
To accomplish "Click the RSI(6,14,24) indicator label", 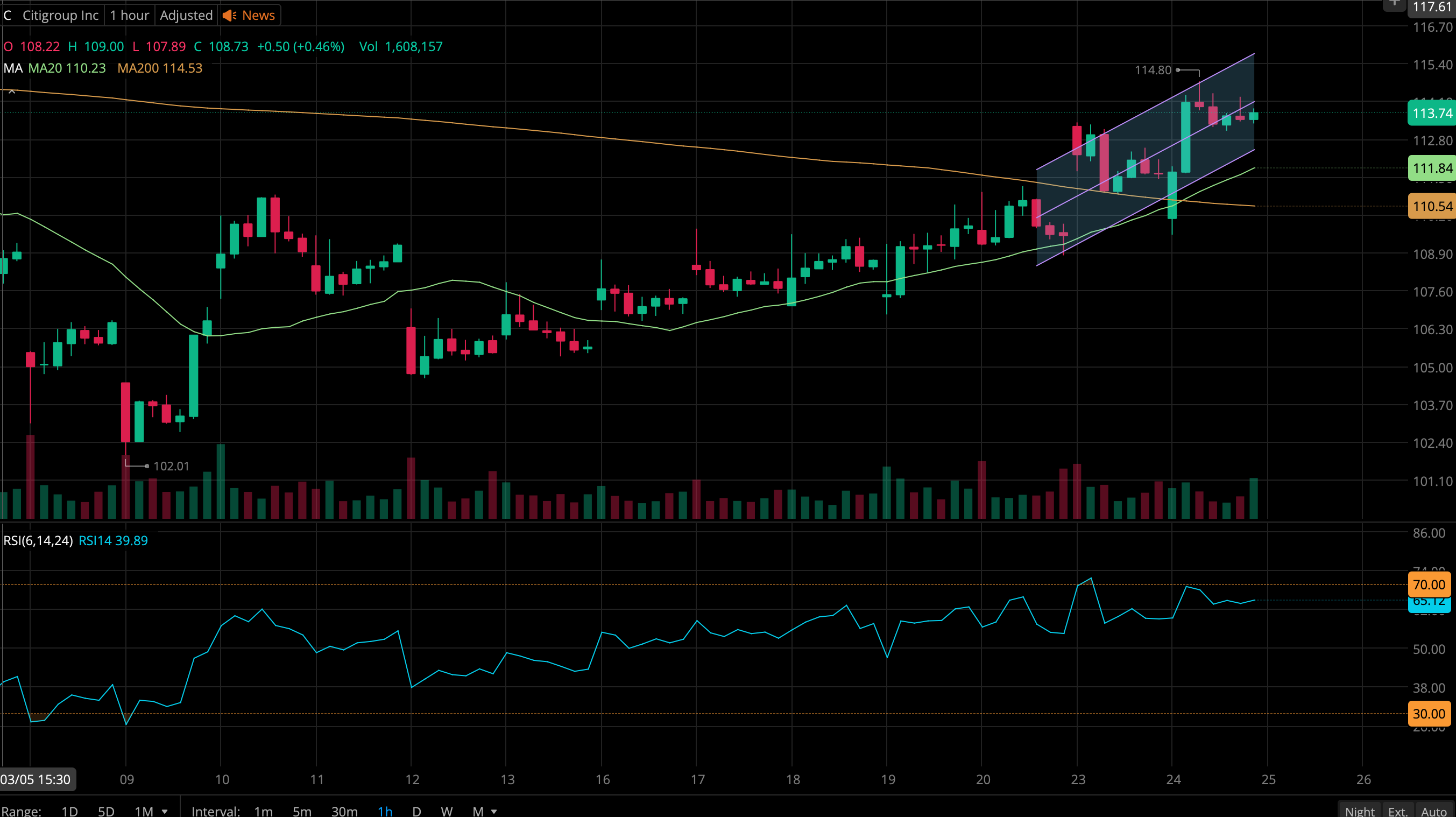I will click(x=38, y=540).
